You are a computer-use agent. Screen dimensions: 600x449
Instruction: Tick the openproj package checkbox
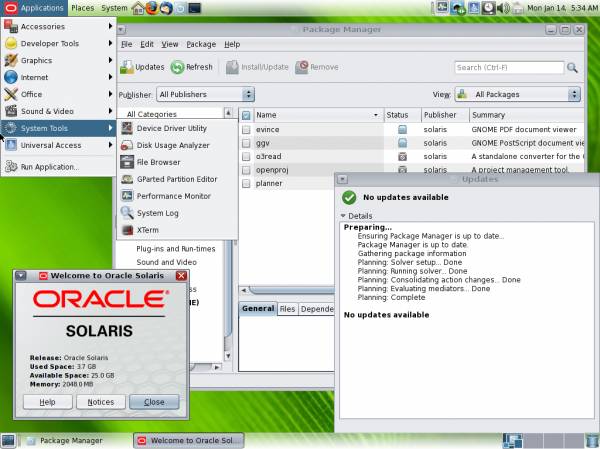(246, 170)
